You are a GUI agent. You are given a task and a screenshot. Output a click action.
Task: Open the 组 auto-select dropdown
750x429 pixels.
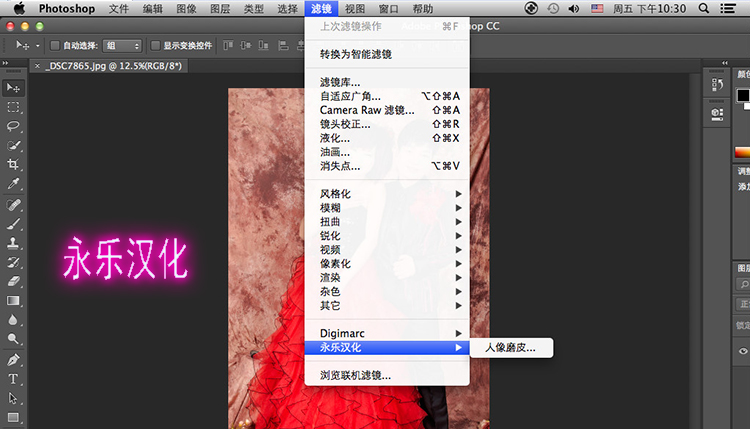click(x=123, y=45)
